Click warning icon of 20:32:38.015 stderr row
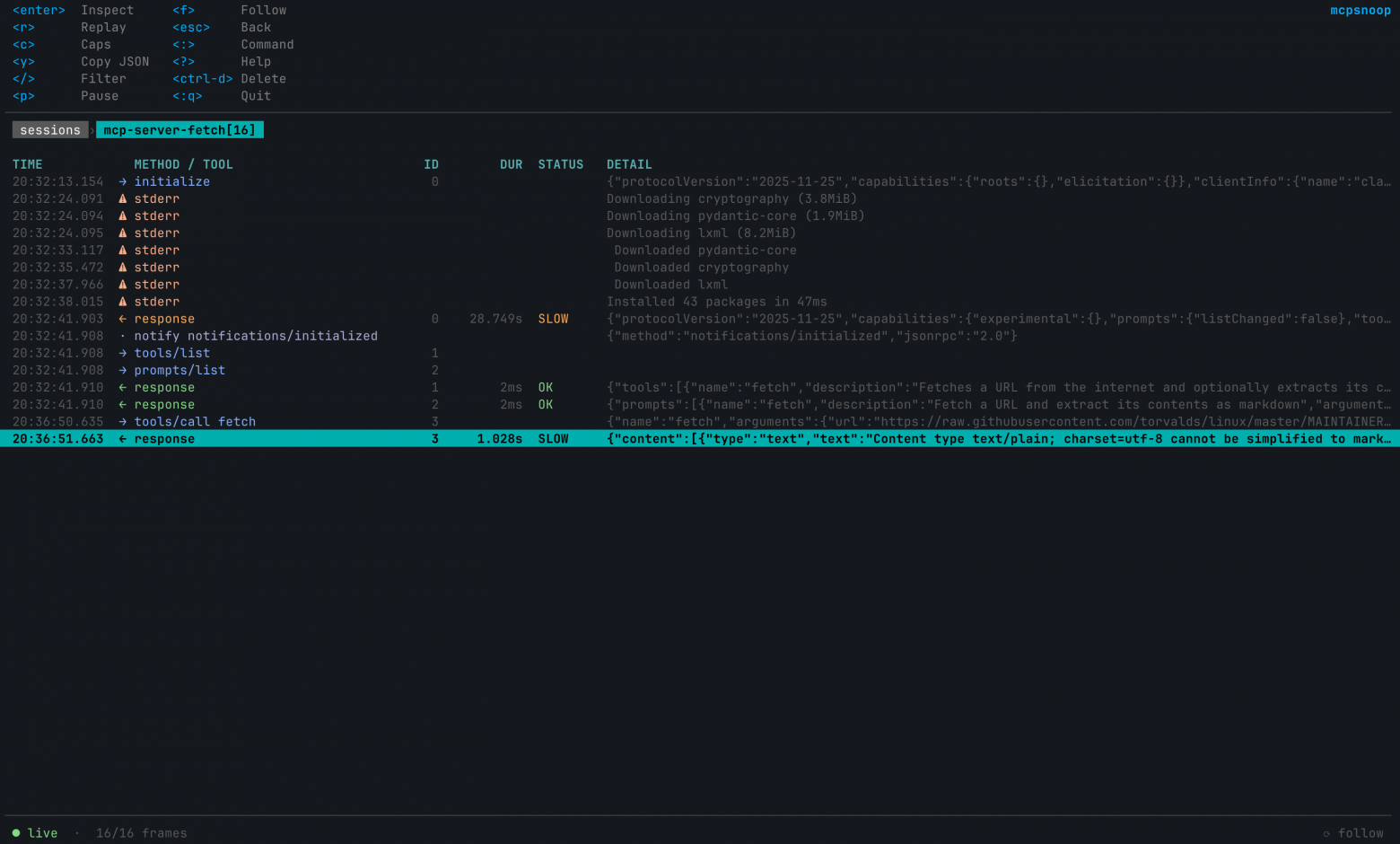The height and width of the screenshot is (844, 1400). pyautogui.click(x=123, y=302)
